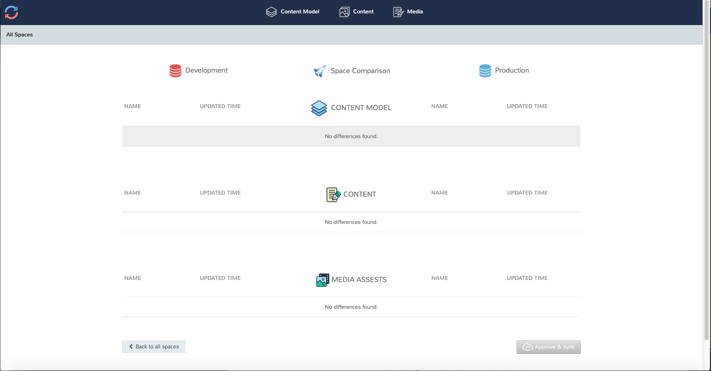This screenshot has height=371, width=711.
Task: Click the CONTENT MODEL section title
Action: [361, 107]
